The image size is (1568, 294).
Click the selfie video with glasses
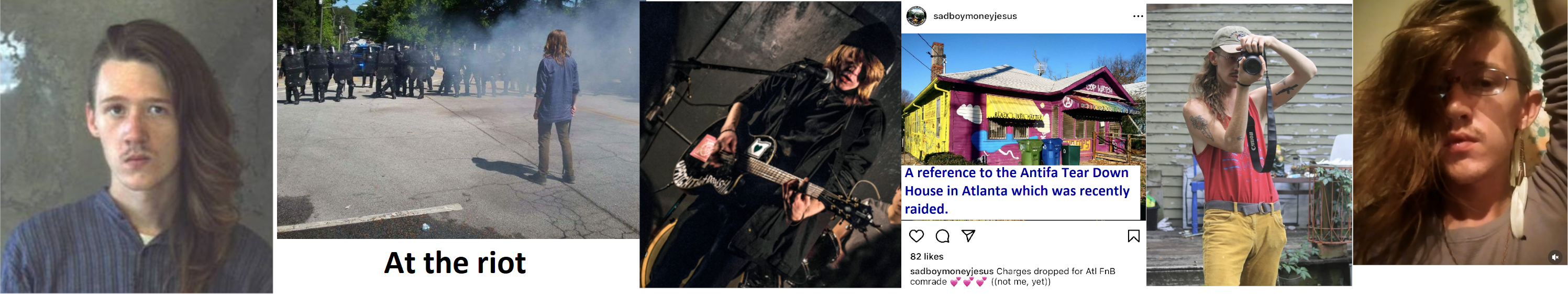(1460, 132)
